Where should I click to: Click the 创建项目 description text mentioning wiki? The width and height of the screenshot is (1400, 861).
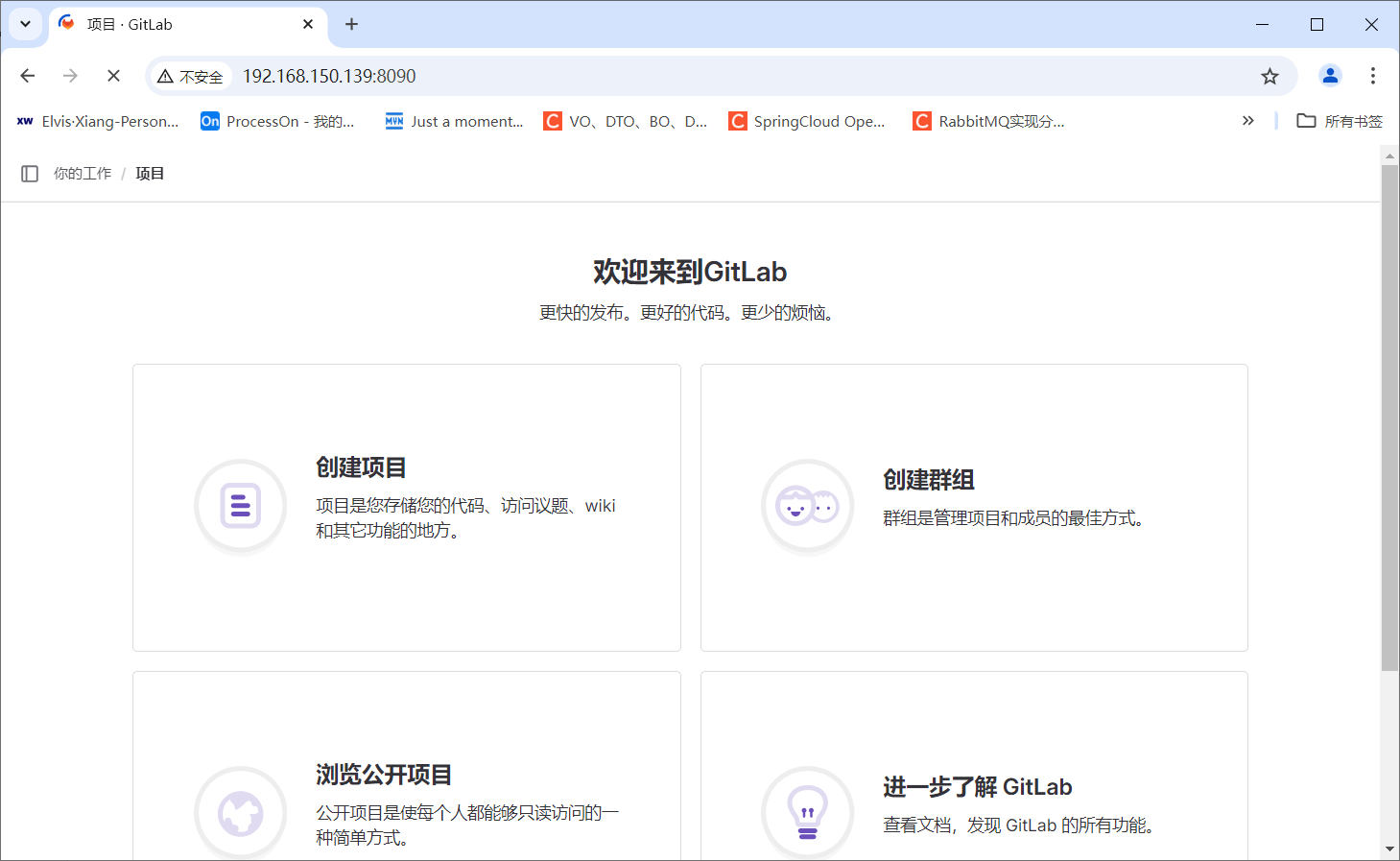point(466,518)
